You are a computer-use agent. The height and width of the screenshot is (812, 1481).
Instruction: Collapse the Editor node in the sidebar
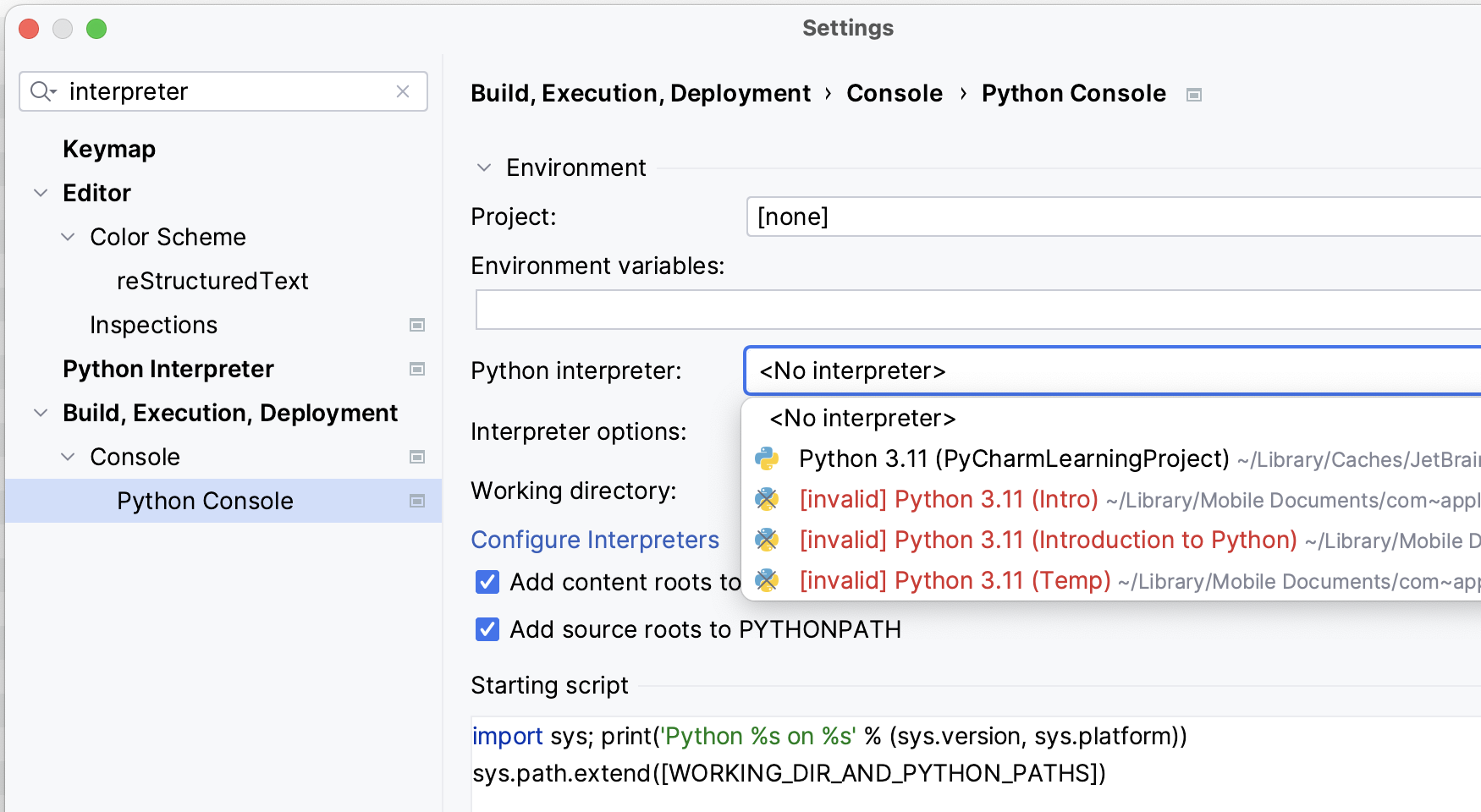tap(40, 193)
